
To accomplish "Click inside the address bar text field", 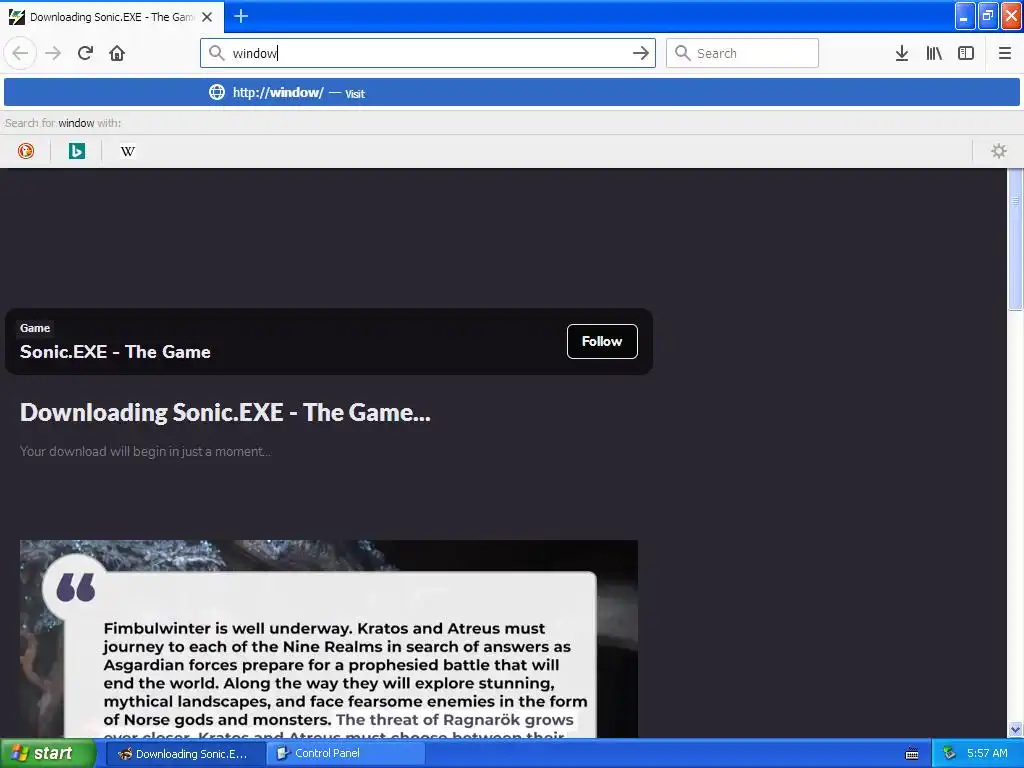I will point(428,53).
